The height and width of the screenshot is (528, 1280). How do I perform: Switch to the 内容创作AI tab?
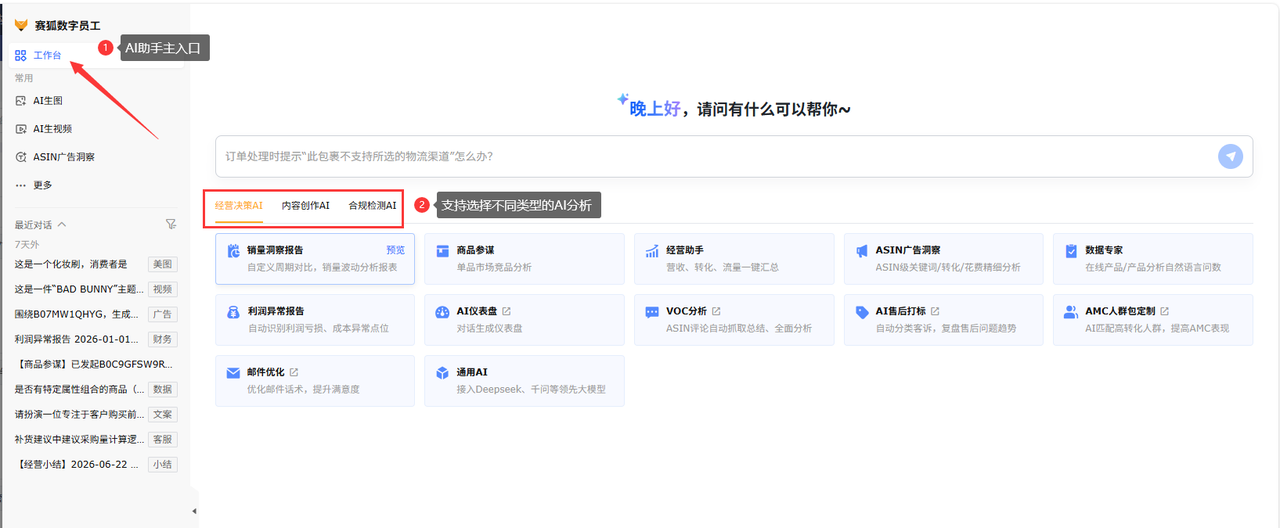pyautogui.click(x=306, y=205)
